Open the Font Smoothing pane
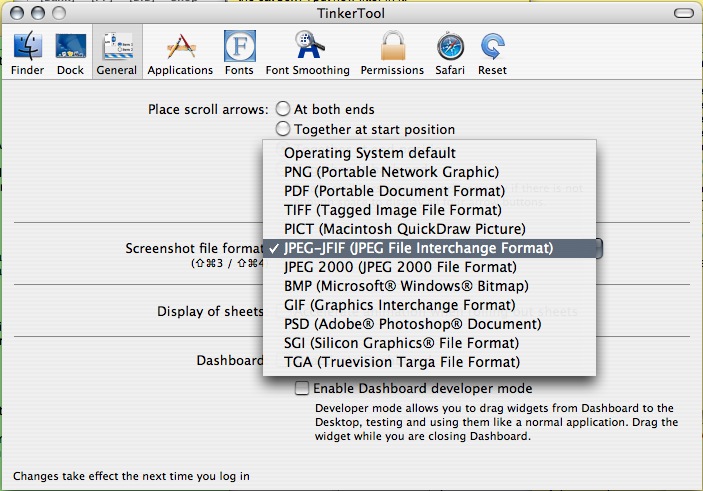Image resolution: width=703 pixels, height=491 pixels. [308, 52]
